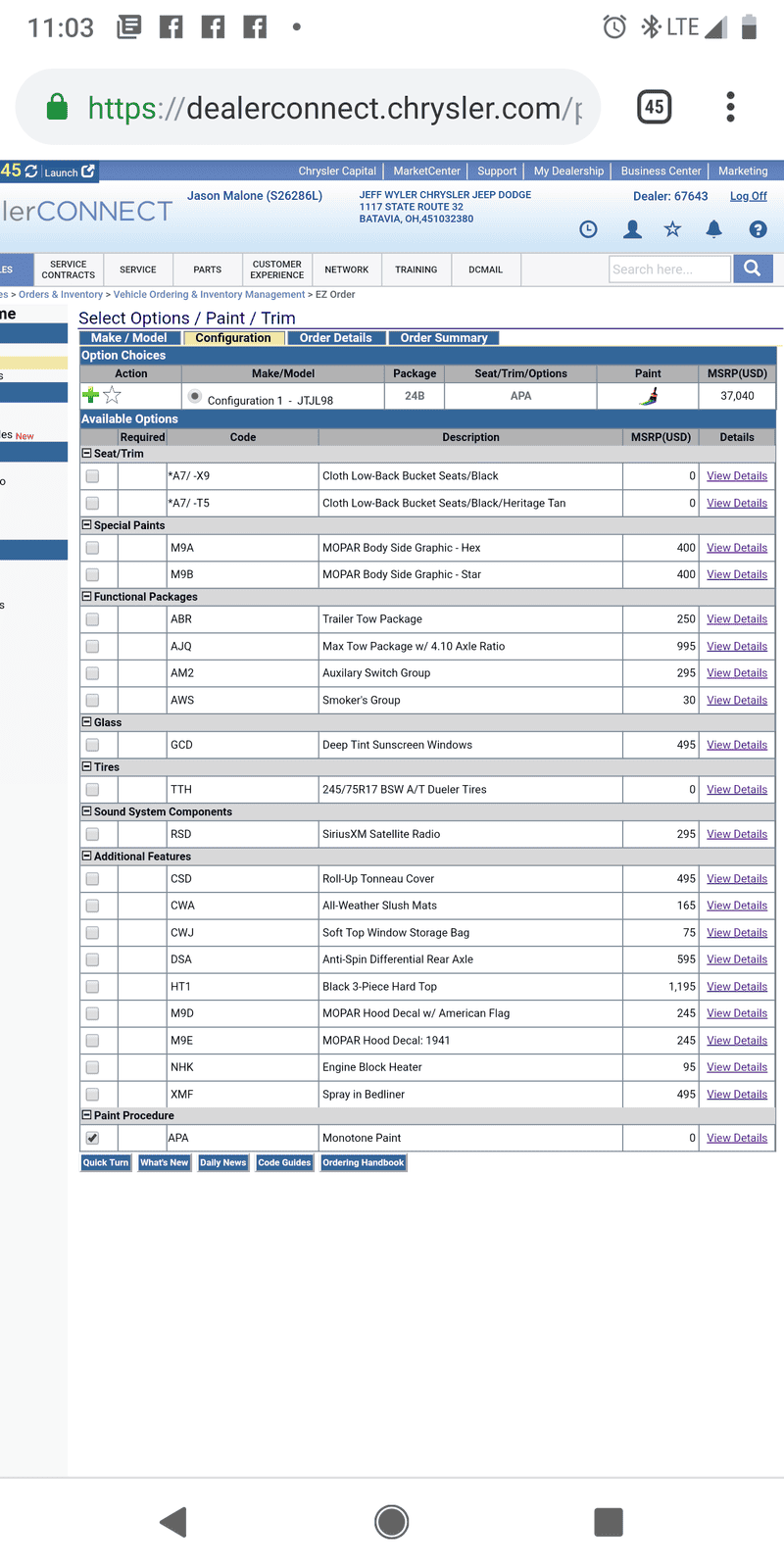Viewport: 784px width, 1568px height.
Task: Click the Launch external link icon
Action: pyautogui.click(x=88, y=171)
